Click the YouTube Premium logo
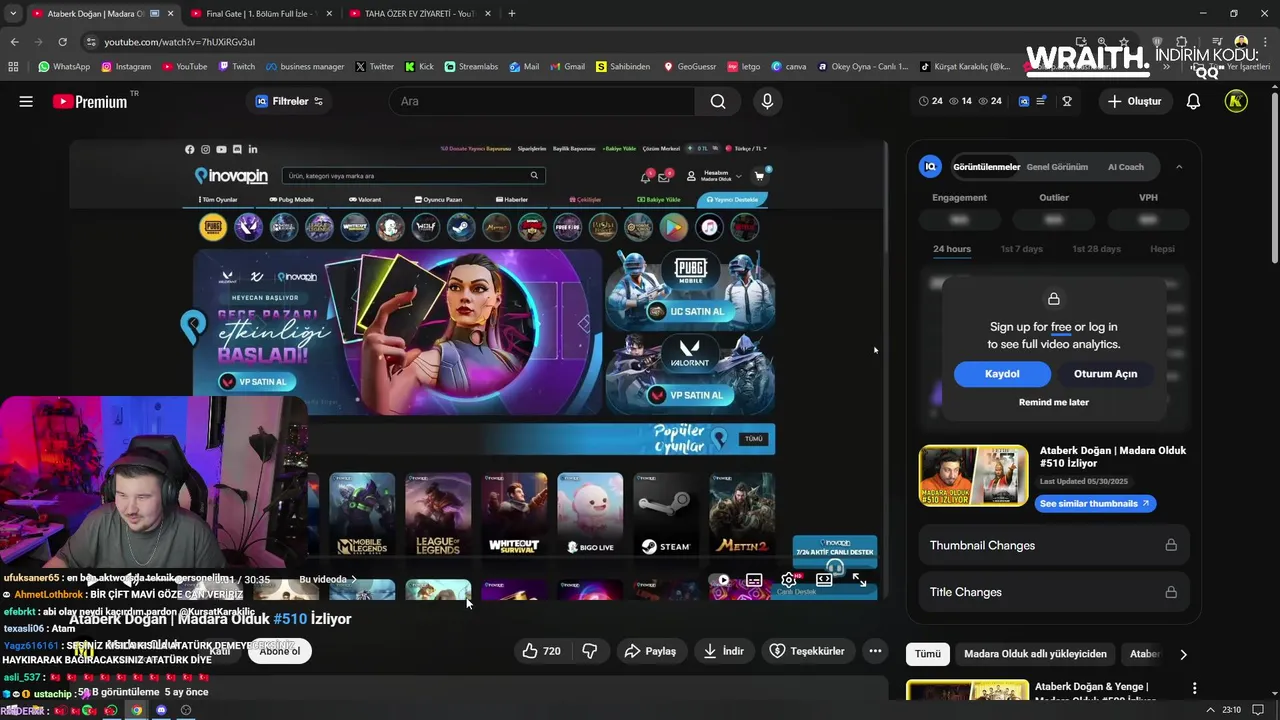 (x=90, y=101)
